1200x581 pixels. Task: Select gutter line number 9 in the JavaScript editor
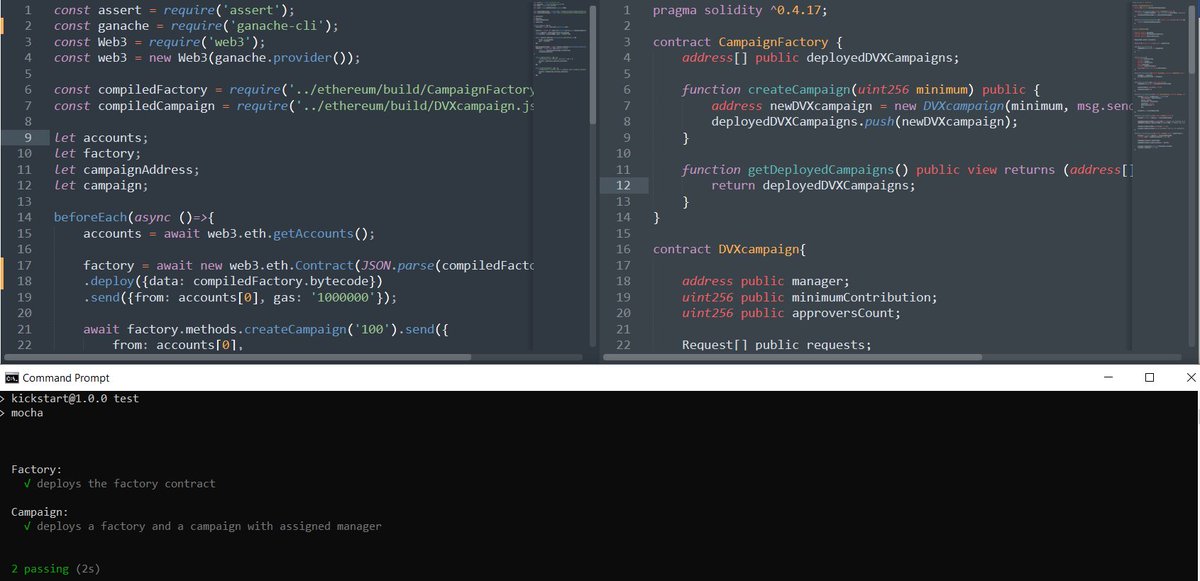click(x=28, y=137)
